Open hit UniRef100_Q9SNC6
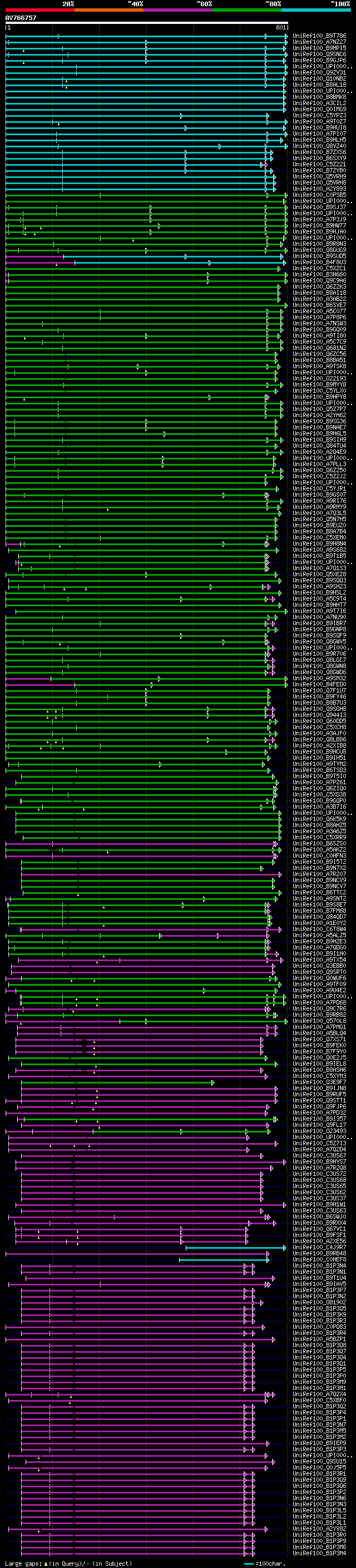This screenshot has height=1568, width=356. coord(319,54)
